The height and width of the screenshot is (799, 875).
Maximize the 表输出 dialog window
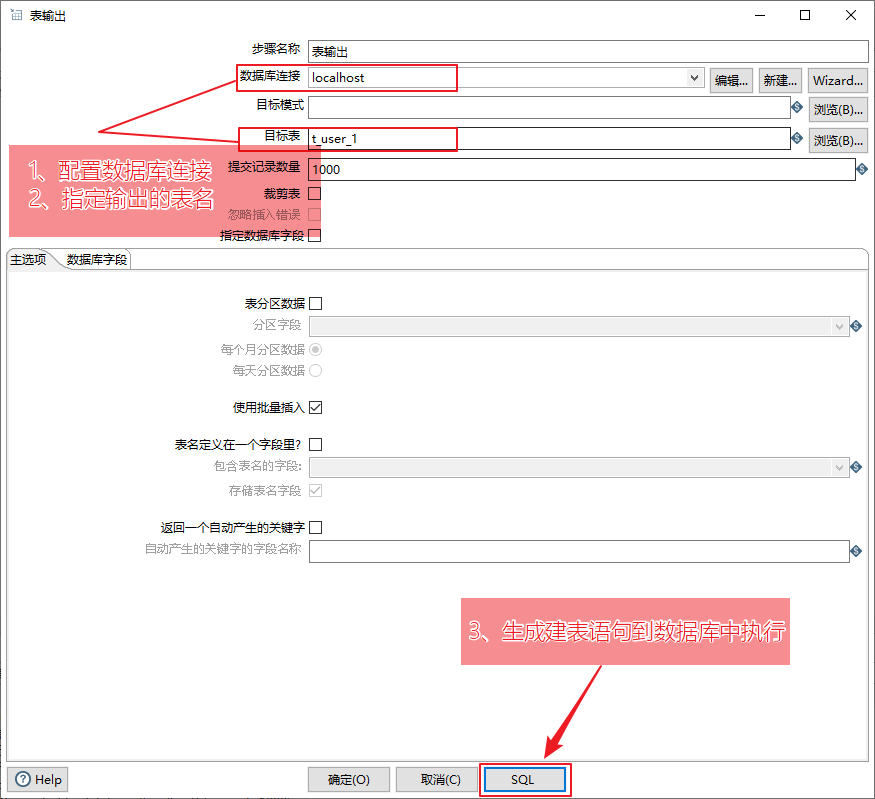[805, 15]
